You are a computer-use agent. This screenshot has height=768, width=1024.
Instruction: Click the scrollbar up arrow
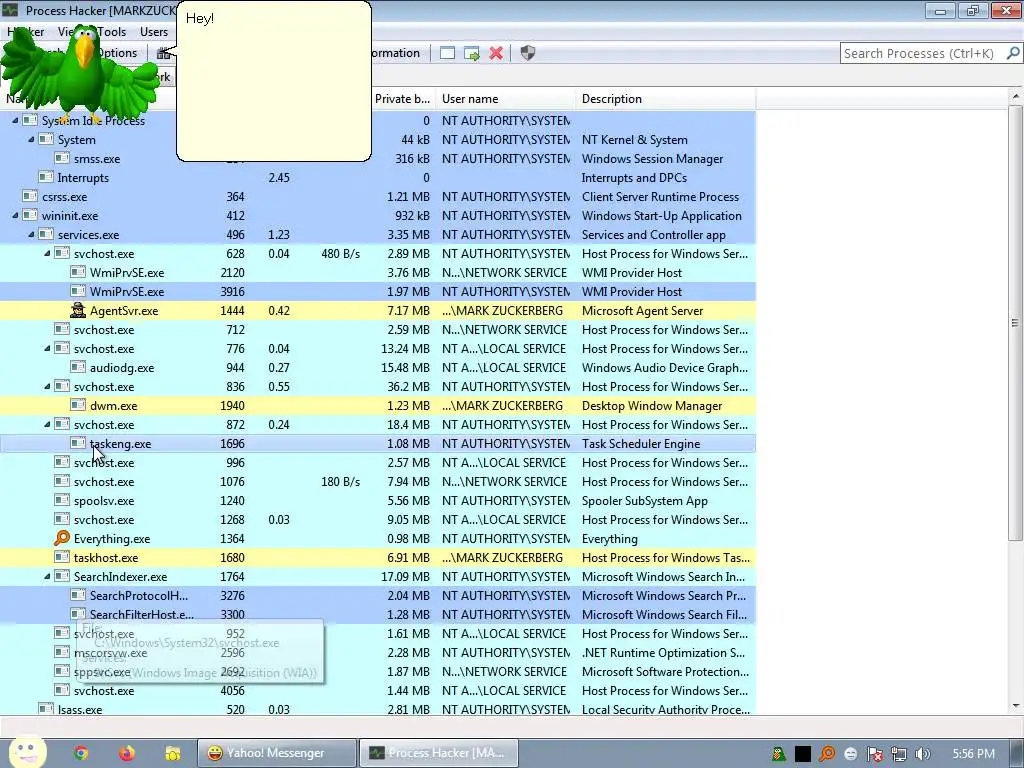pyautogui.click(x=1015, y=97)
